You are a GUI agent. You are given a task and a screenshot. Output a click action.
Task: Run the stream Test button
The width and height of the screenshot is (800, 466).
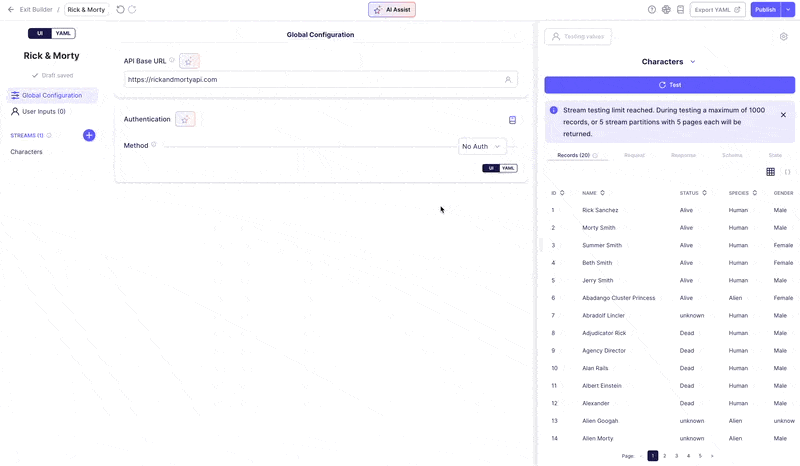pos(669,85)
